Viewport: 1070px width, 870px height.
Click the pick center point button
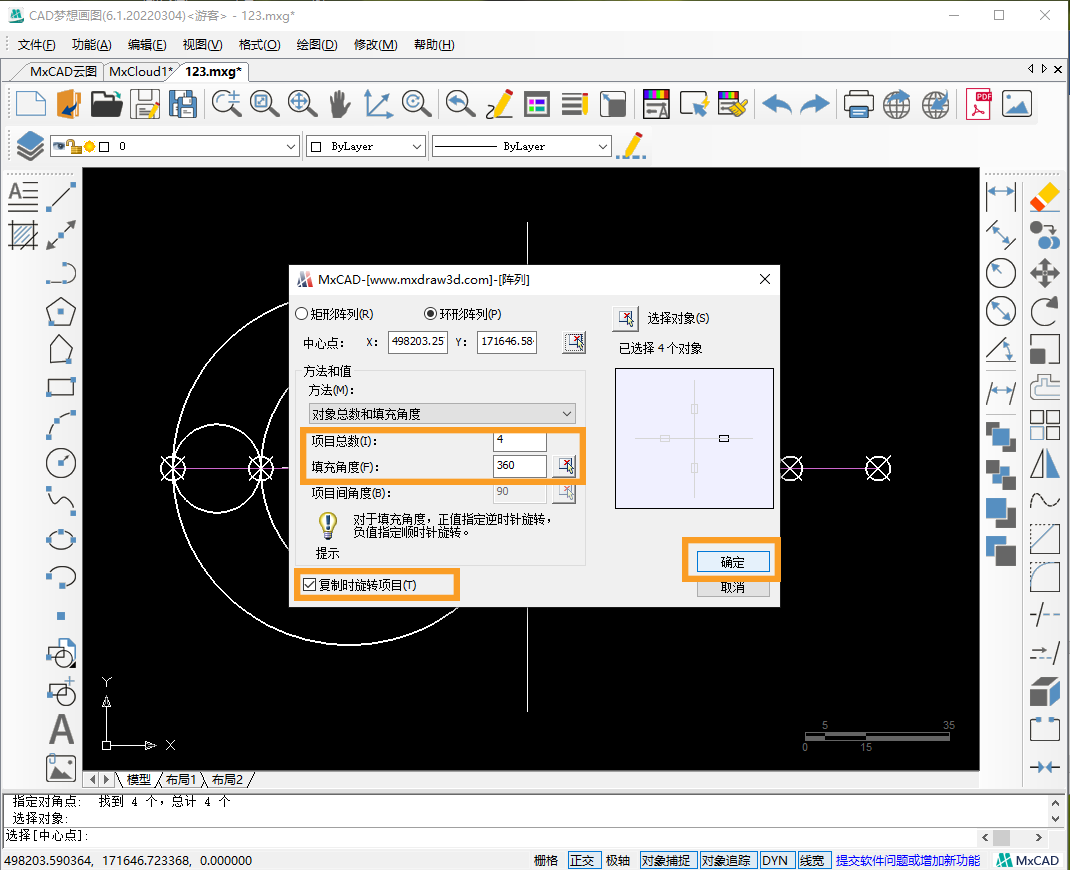[574, 343]
